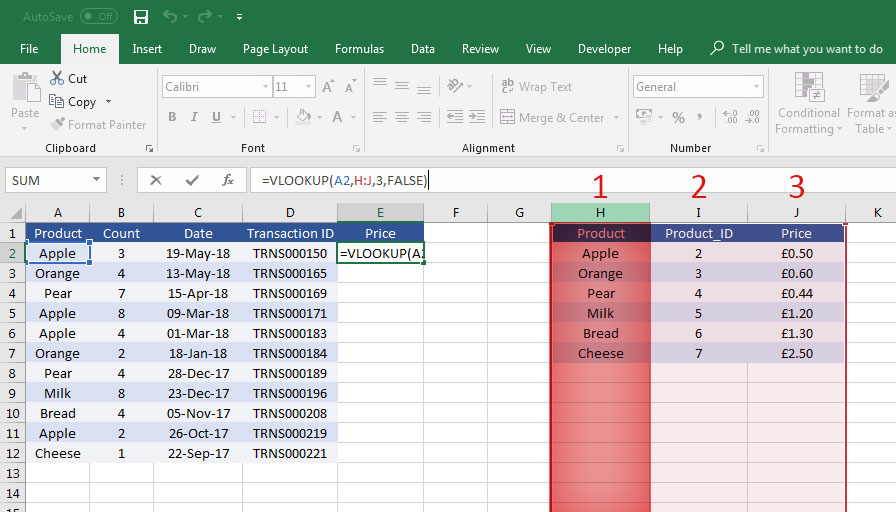Open the Customize Quick Access Toolbar arrow
The image size is (896, 512).
point(239,17)
